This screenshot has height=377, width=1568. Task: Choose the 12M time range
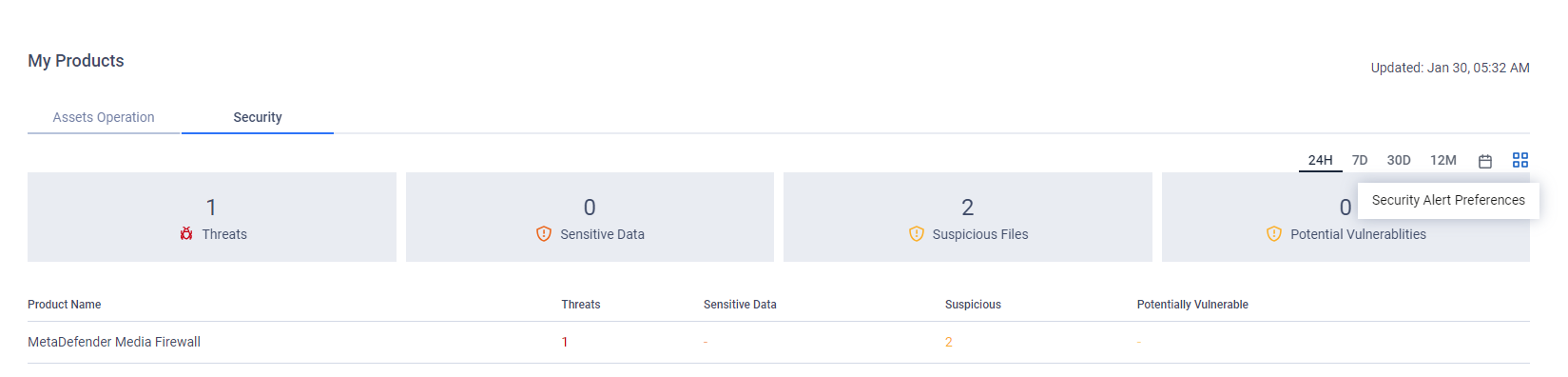pyautogui.click(x=1443, y=160)
